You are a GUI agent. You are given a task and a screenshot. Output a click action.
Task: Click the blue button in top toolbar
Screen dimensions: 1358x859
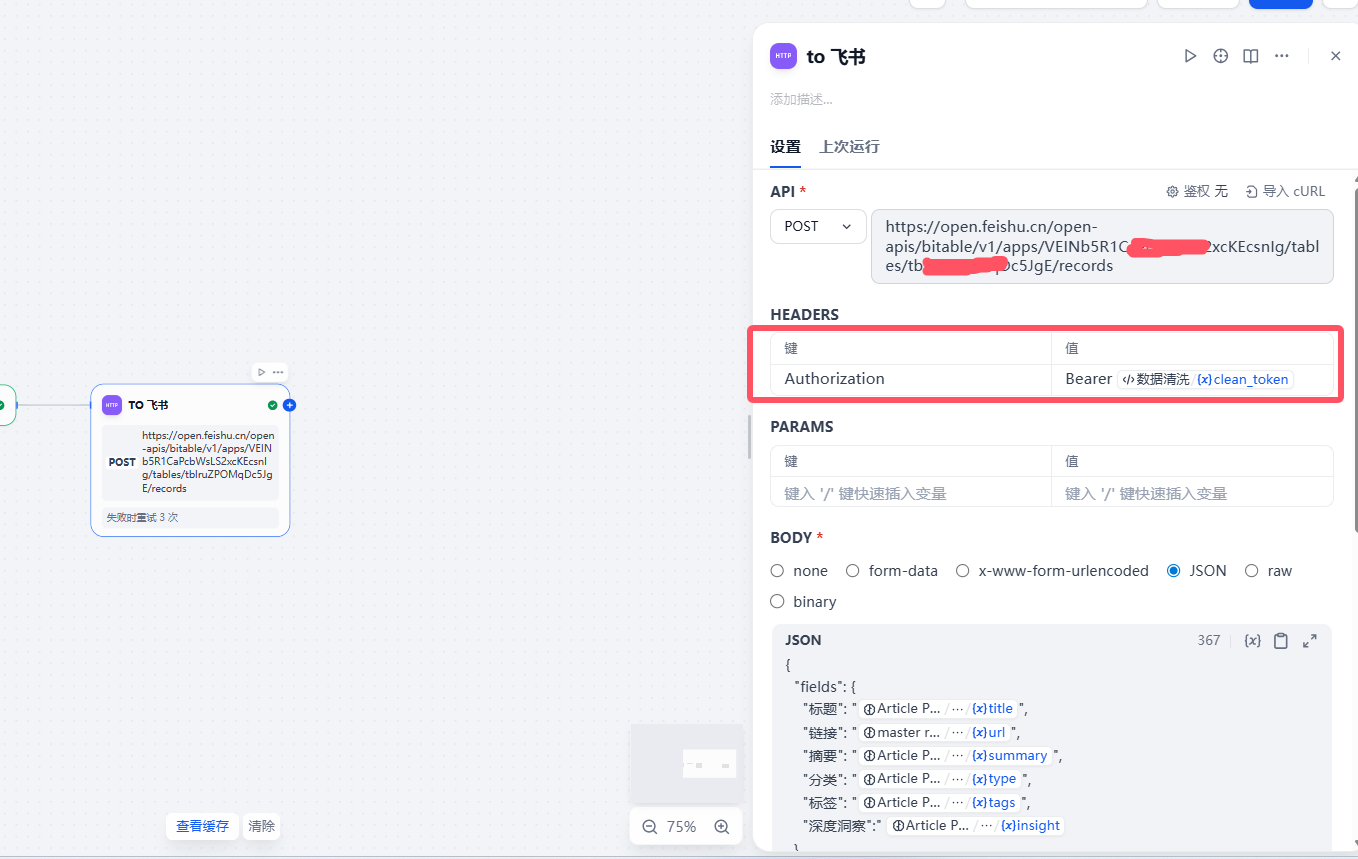1280,4
